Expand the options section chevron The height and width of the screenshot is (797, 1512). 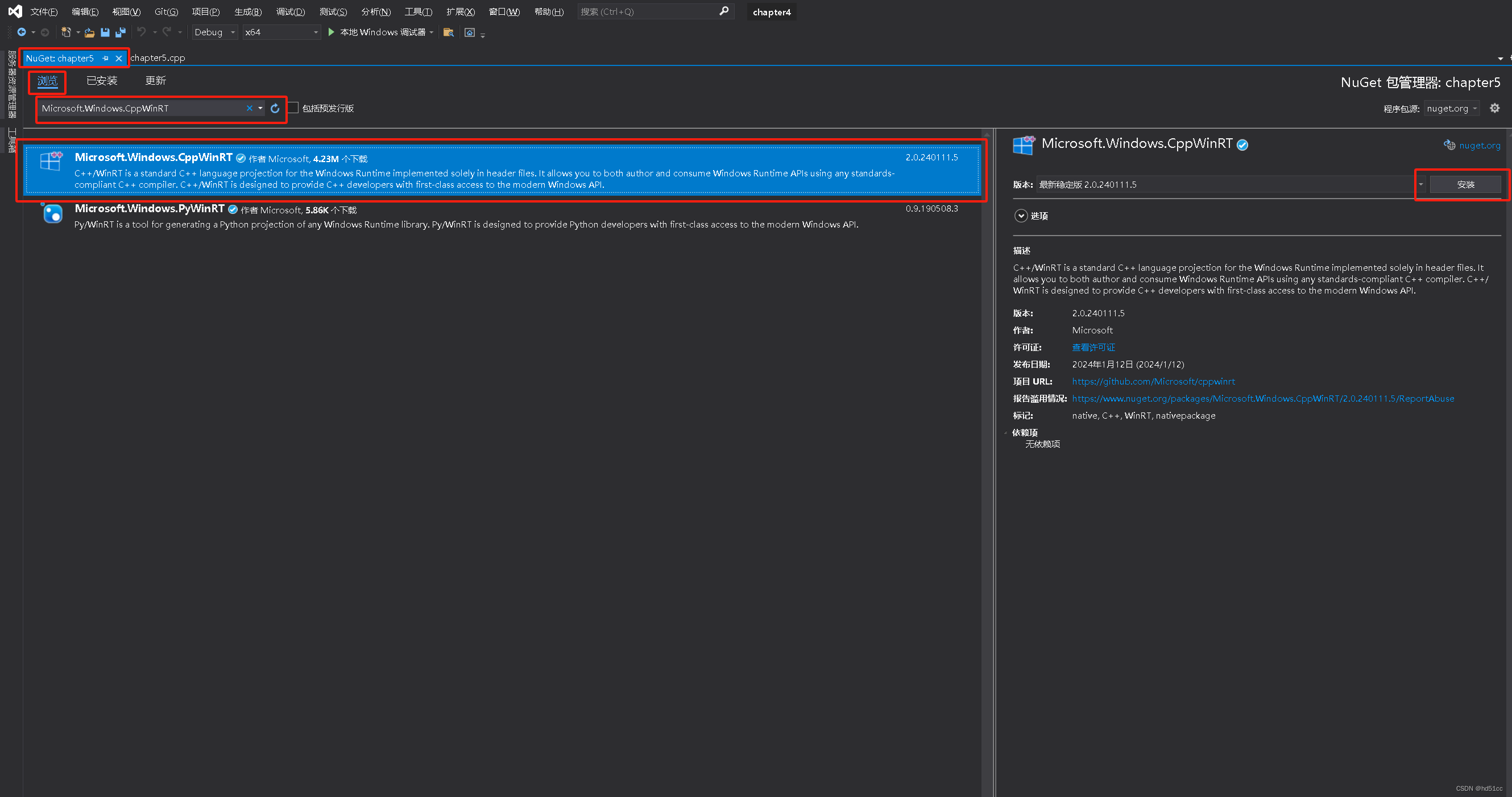pyautogui.click(x=1021, y=216)
